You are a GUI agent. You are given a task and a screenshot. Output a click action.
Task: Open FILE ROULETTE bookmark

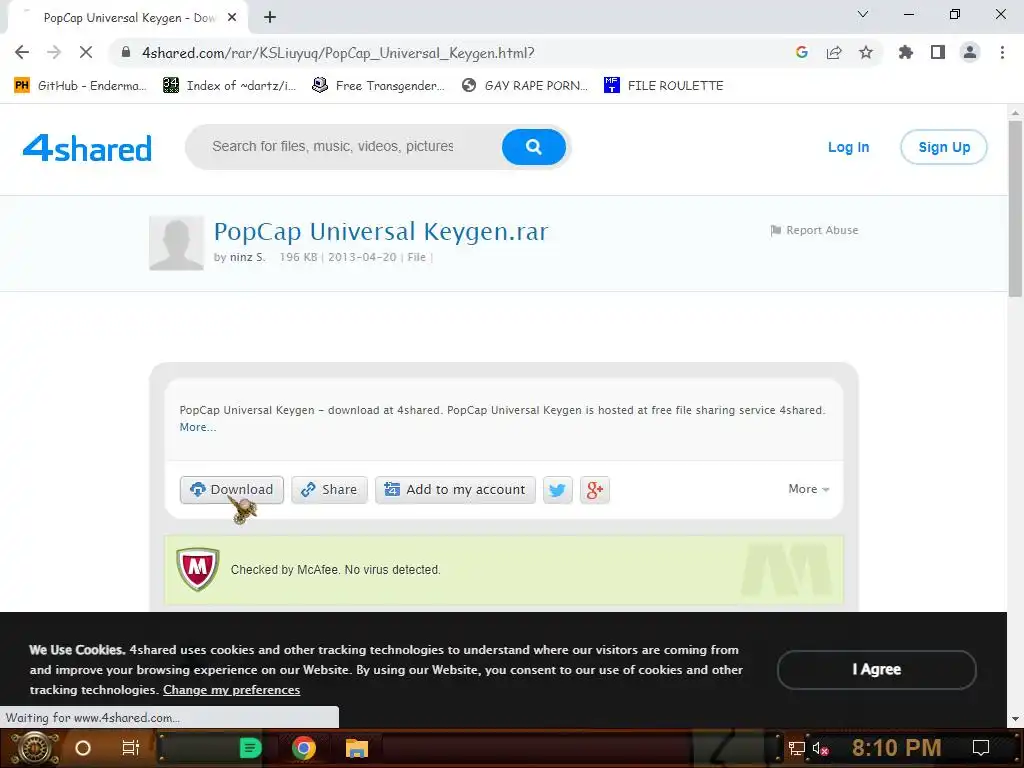664,86
